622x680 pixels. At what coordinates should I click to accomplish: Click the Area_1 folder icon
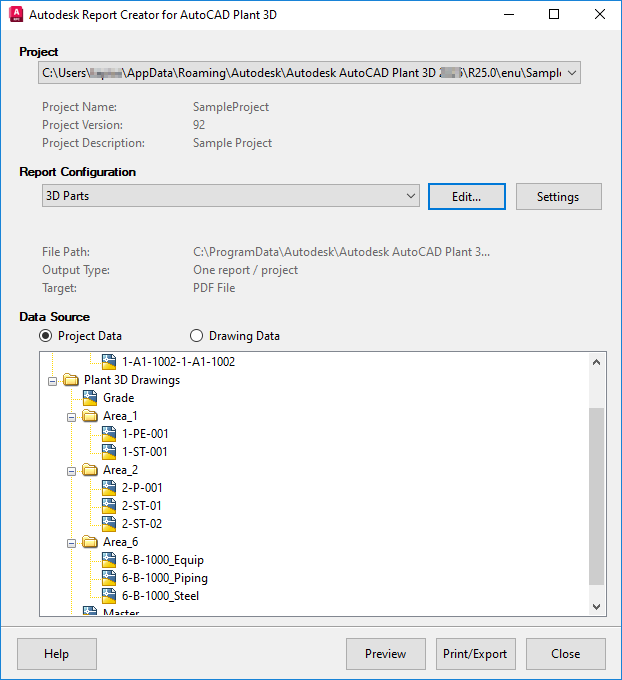[90, 416]
